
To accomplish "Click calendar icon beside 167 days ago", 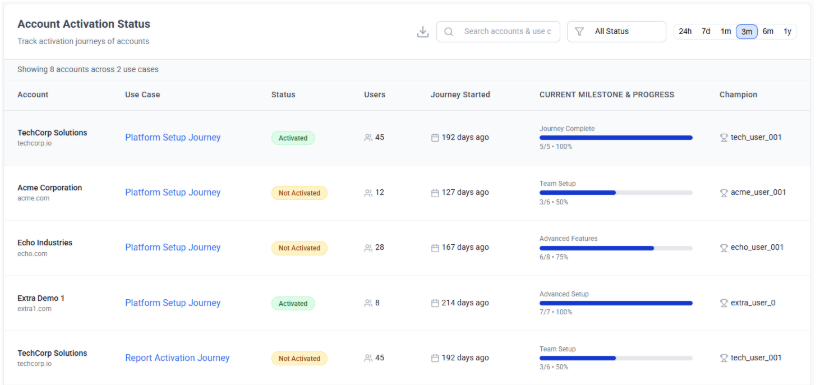I will point(435,247).
